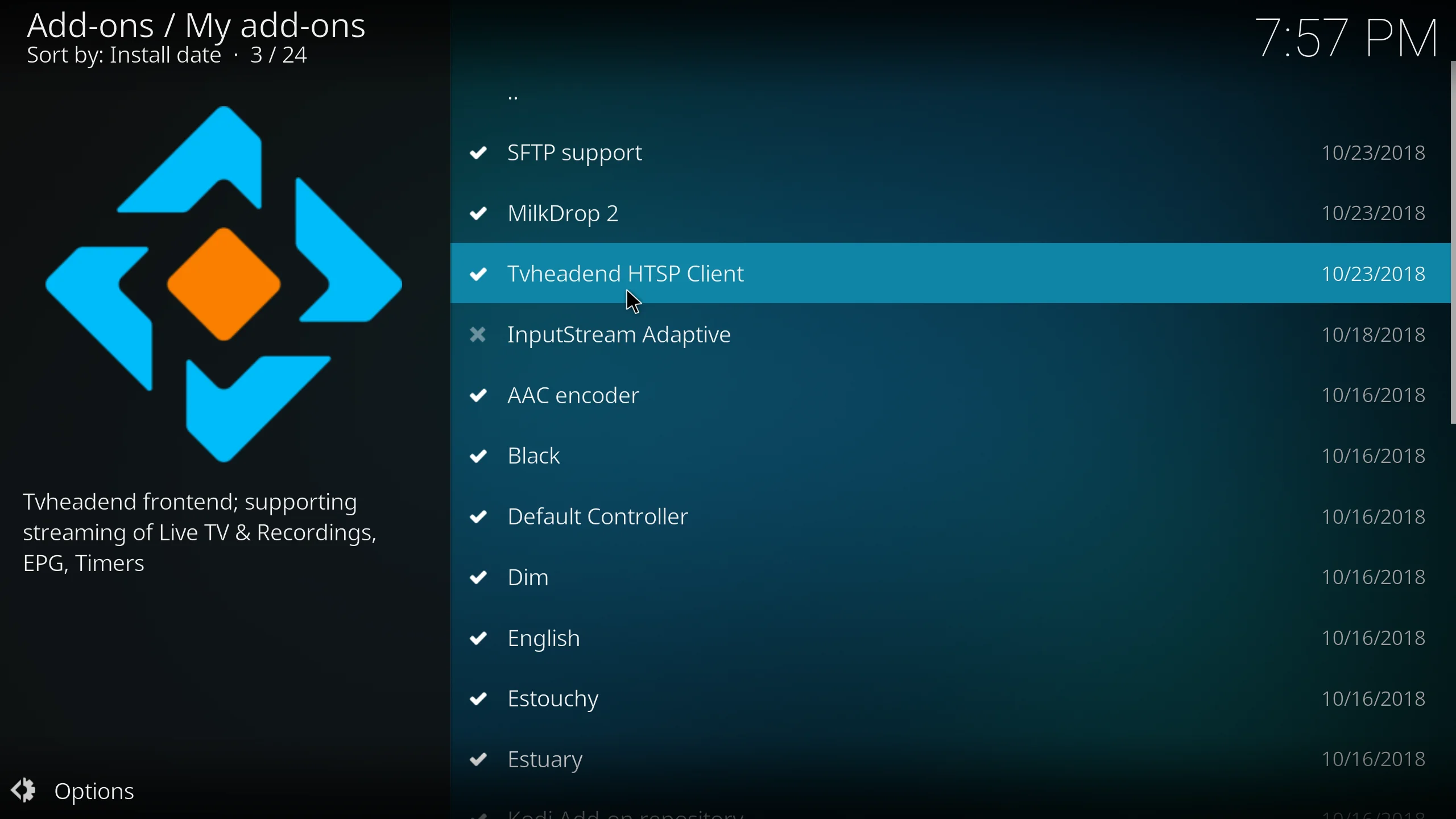Open the Estouchy skin add-on
This screenshot has height=819, width=1456.
point(553,700)
